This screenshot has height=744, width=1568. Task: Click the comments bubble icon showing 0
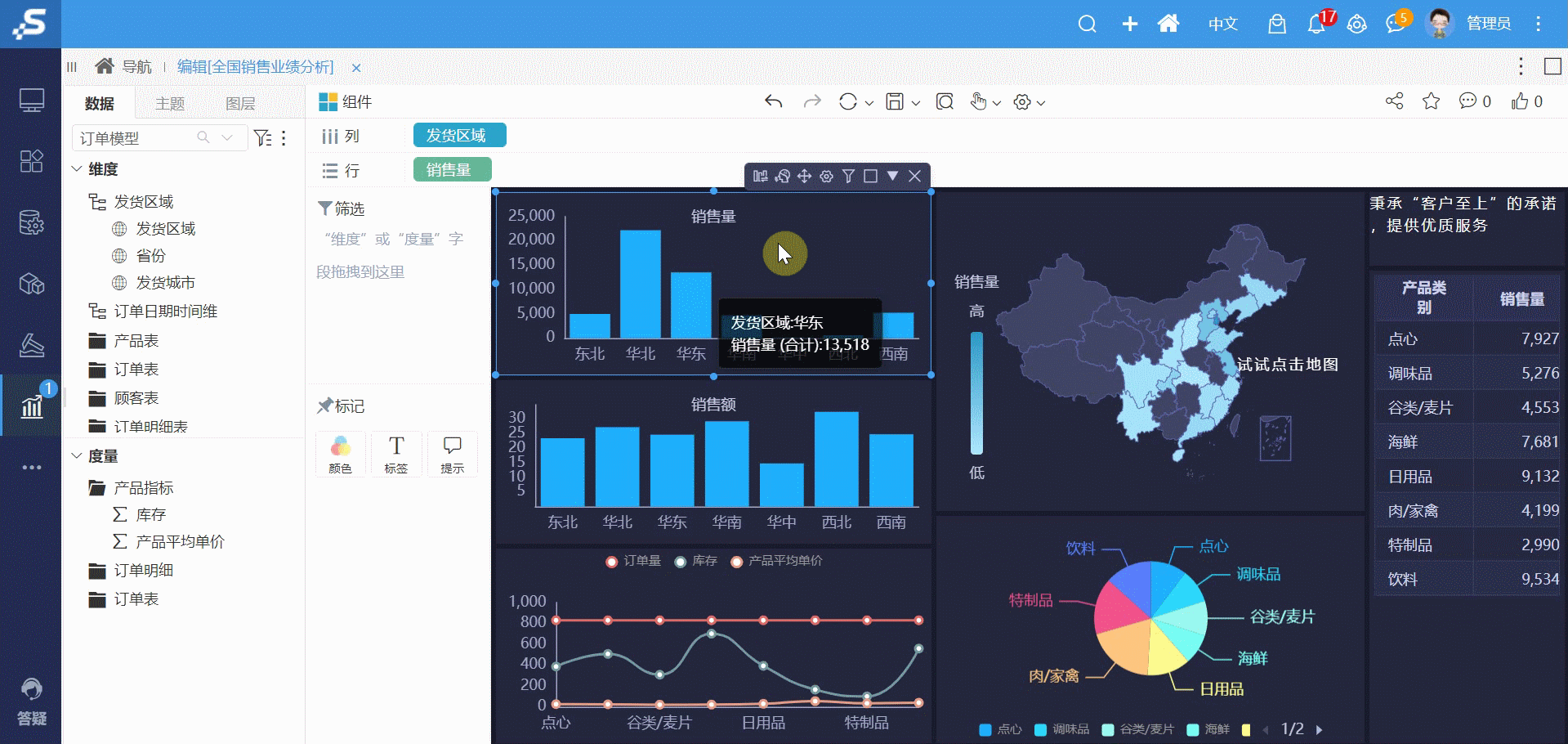pos(1468,101)
